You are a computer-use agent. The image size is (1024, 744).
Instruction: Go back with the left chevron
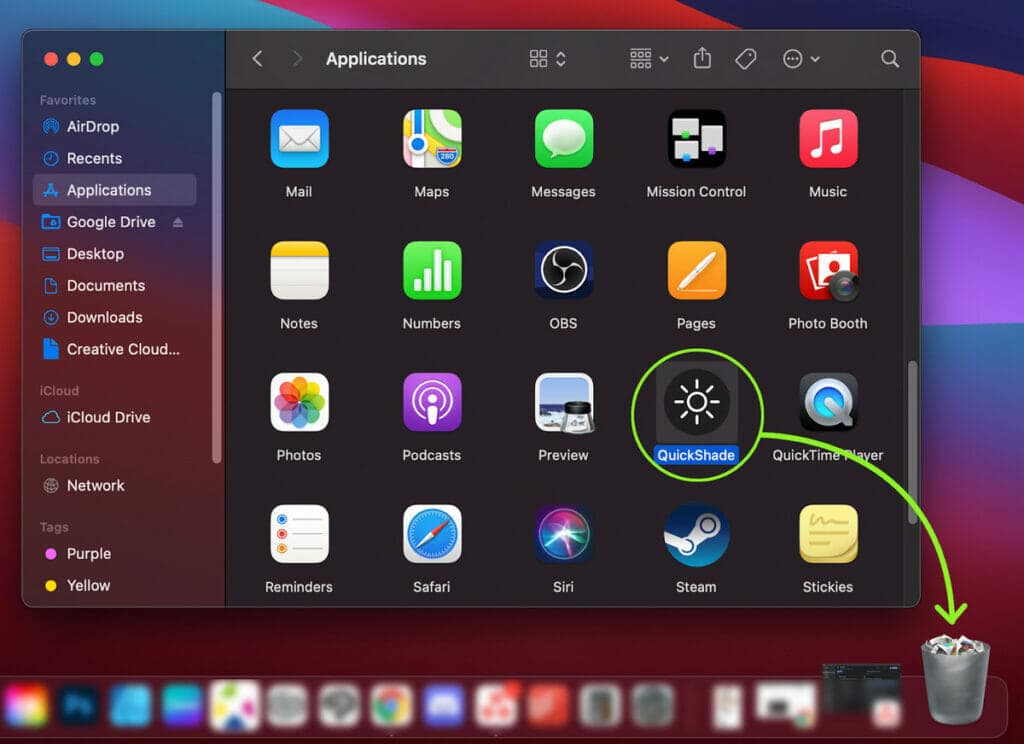257,59
